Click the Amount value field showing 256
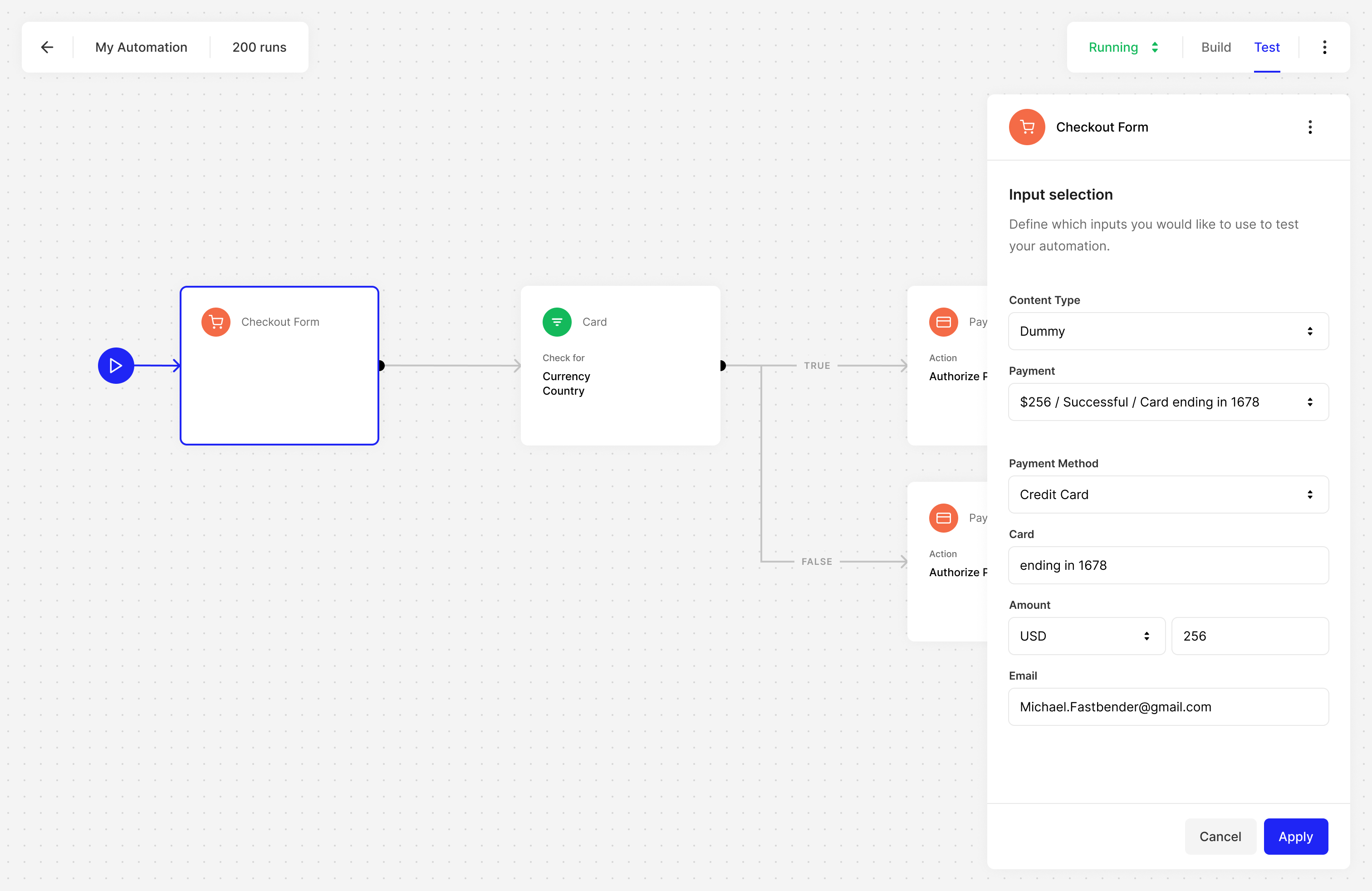The height and width of the screenshot is (891, 1372). tap(1250, 636)
